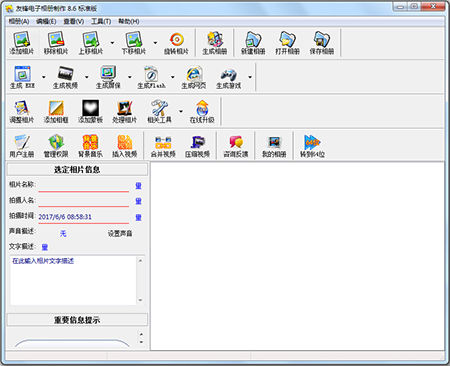Screen dimensions: 450x366
Task: Create a new album with 新建相册
Action: [x=253, y=43]
